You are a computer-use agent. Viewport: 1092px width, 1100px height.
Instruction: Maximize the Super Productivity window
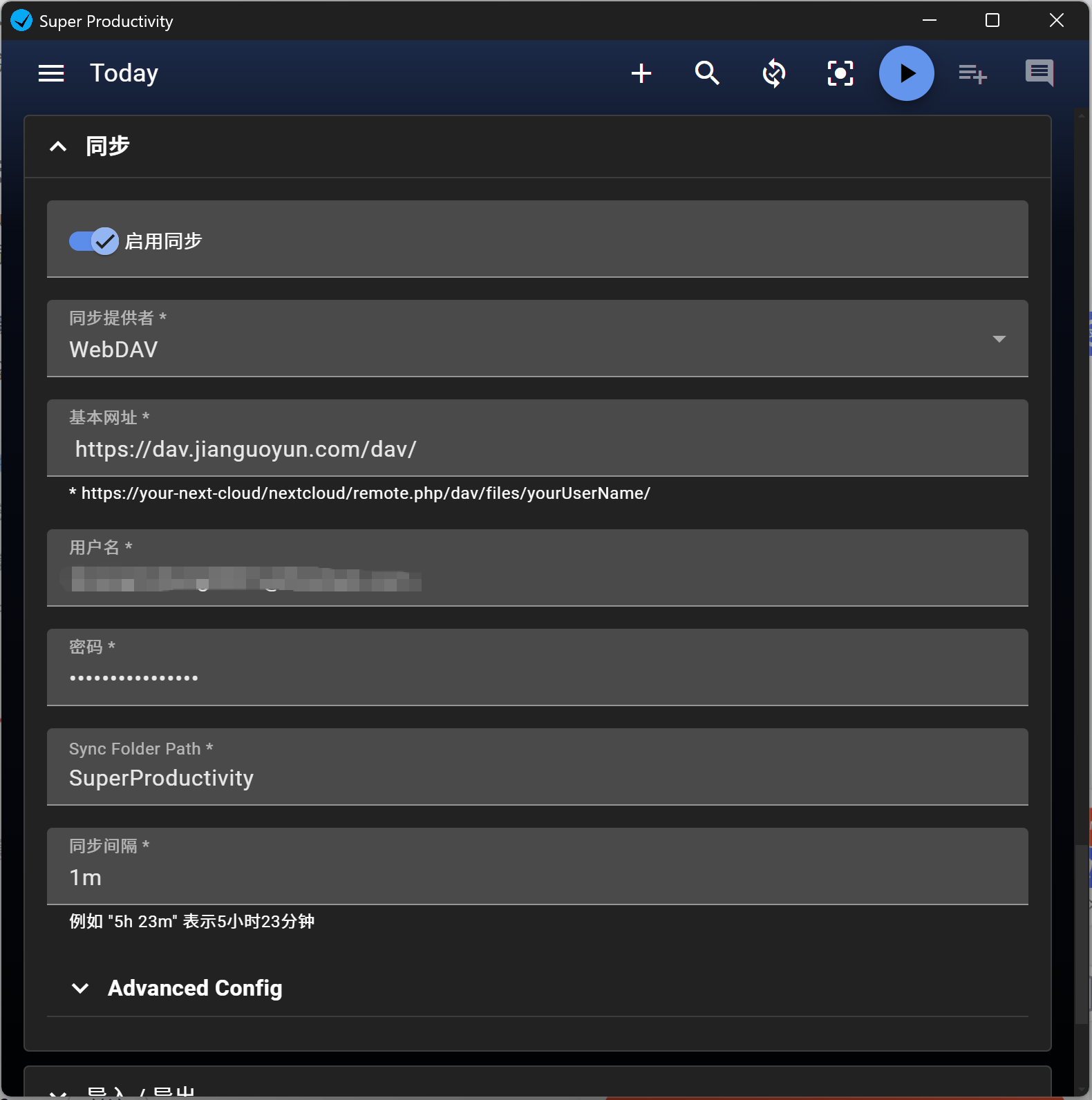pos(992,21)
